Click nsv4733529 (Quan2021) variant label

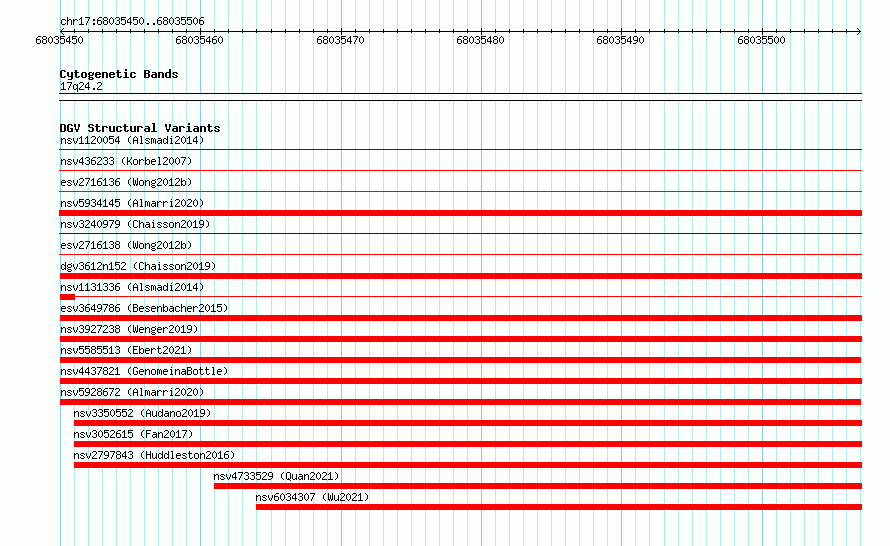[x=276, y=476]
